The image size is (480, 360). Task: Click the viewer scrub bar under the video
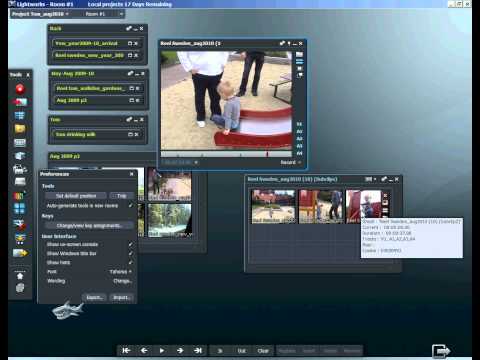[226, 154]
